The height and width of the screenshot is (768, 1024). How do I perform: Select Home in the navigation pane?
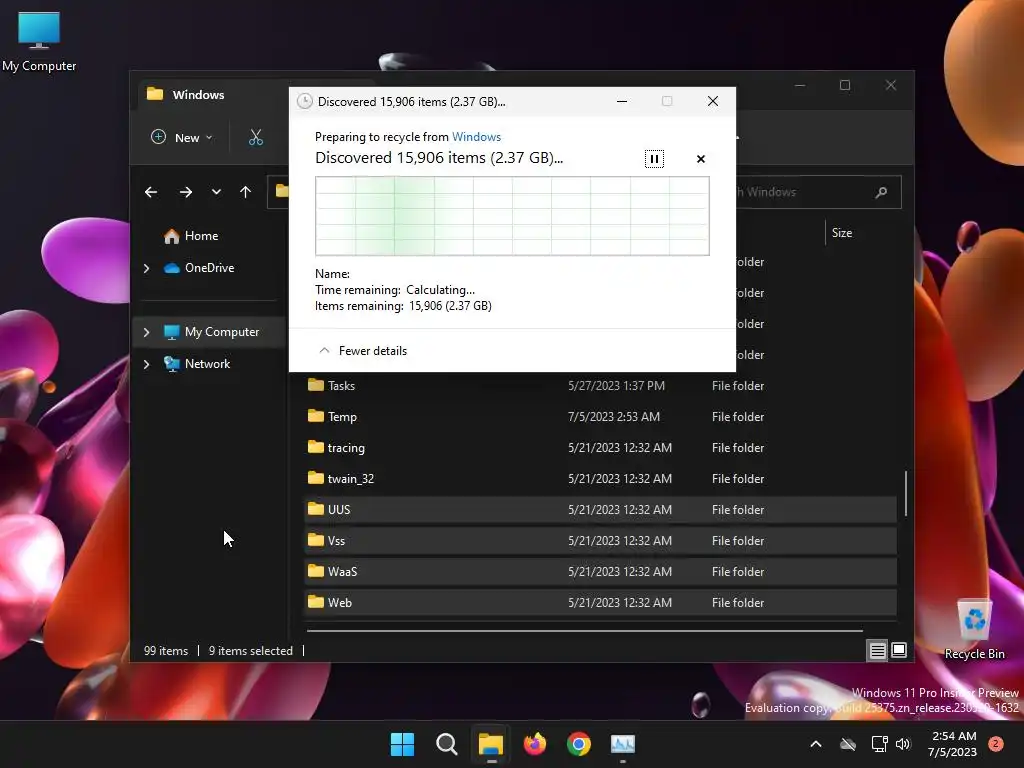[x=201, y=236]
